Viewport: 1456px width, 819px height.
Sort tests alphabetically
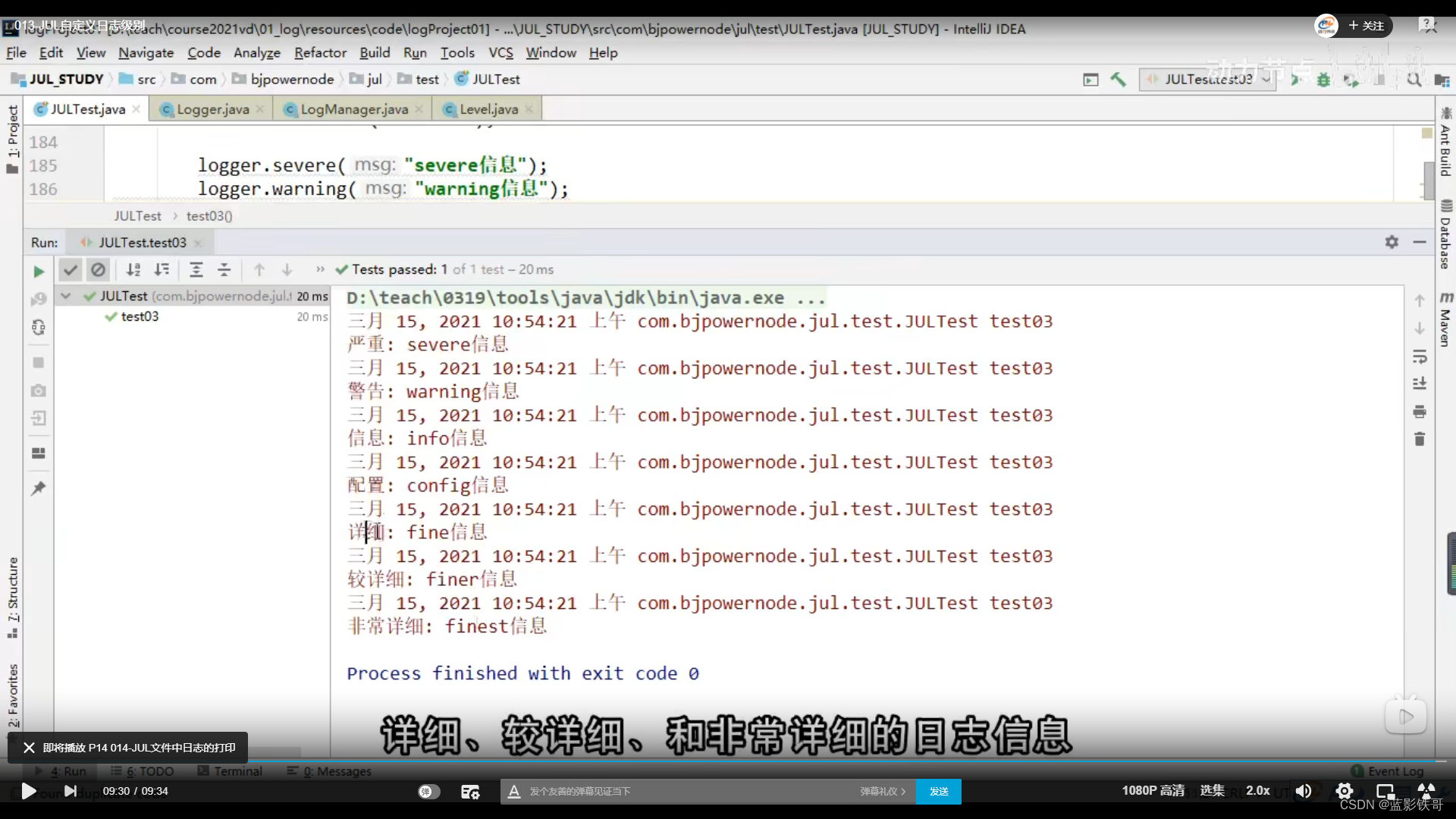(133, 270)
